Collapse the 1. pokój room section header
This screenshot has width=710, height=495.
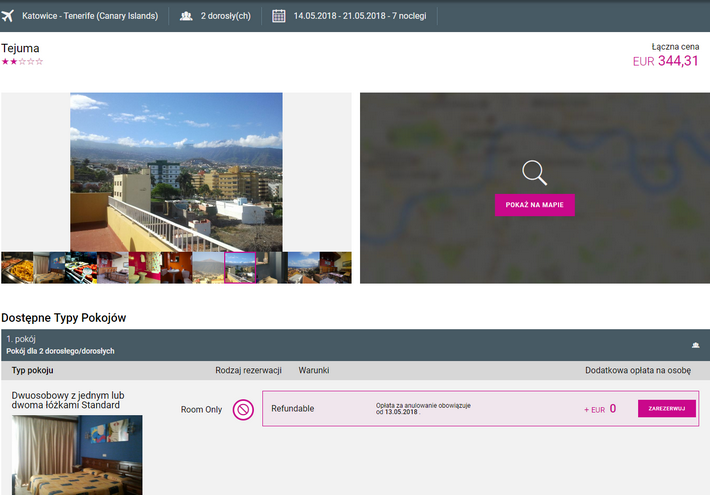(355, 345)
